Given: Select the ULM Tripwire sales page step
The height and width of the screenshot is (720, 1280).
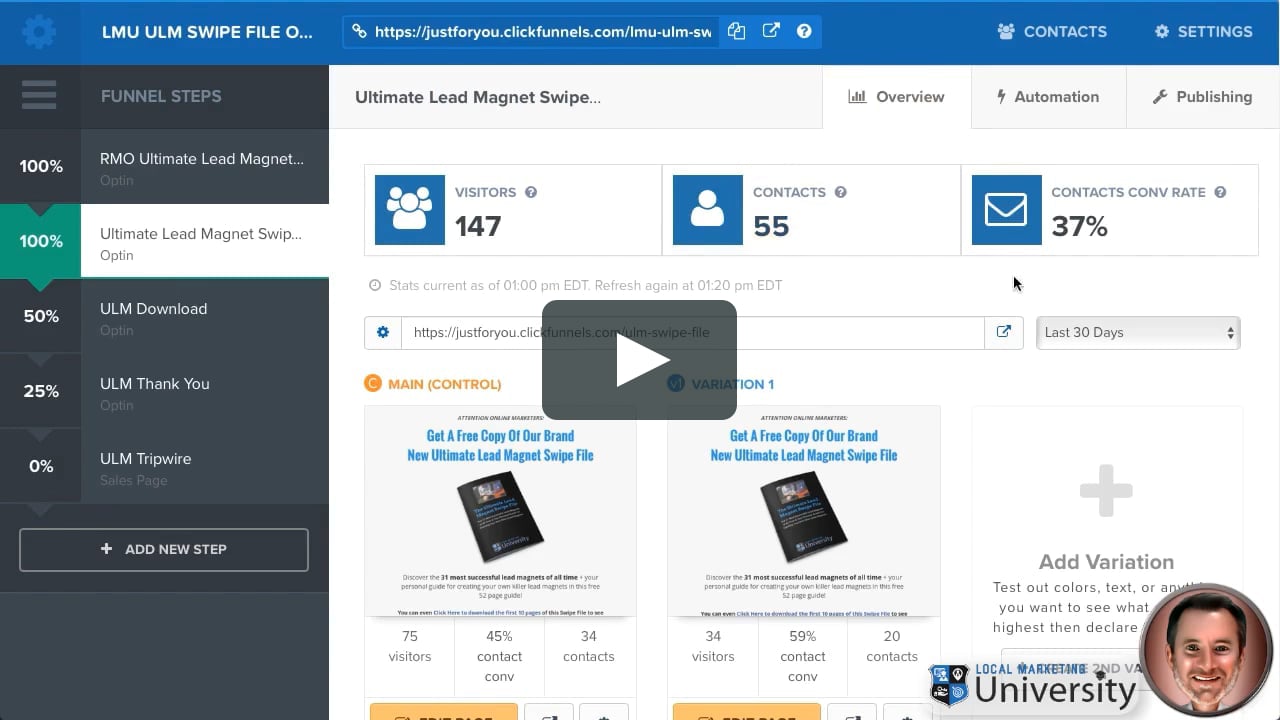Looking at the screenshot, I should [x=205, y=466].
